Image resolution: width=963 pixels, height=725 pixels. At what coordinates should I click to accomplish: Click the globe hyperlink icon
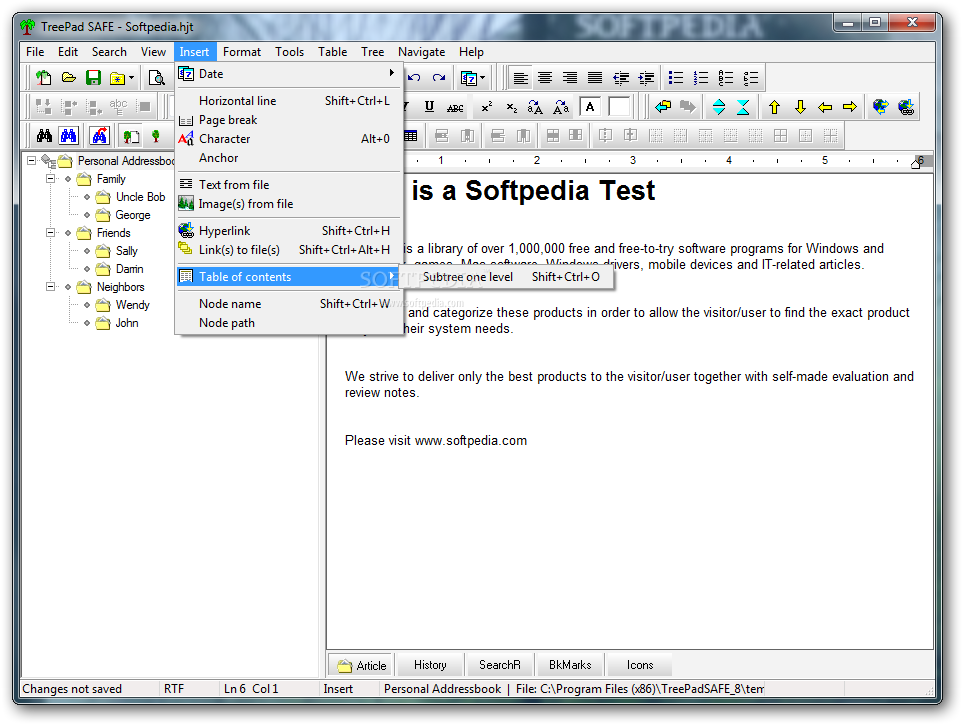tap(880, 108)
